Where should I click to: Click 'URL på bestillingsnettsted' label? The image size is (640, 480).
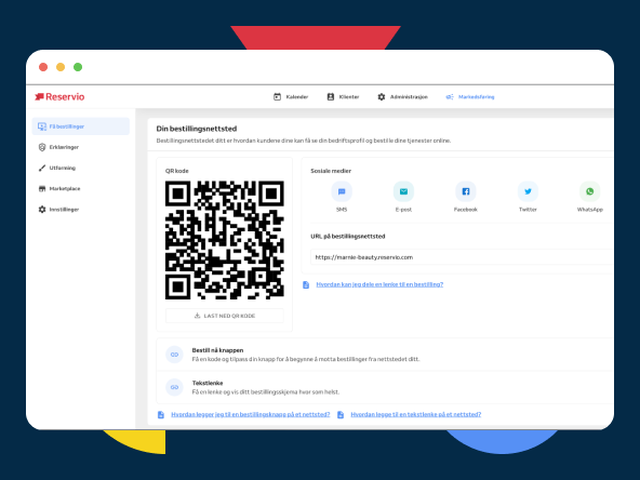point(348,236)
